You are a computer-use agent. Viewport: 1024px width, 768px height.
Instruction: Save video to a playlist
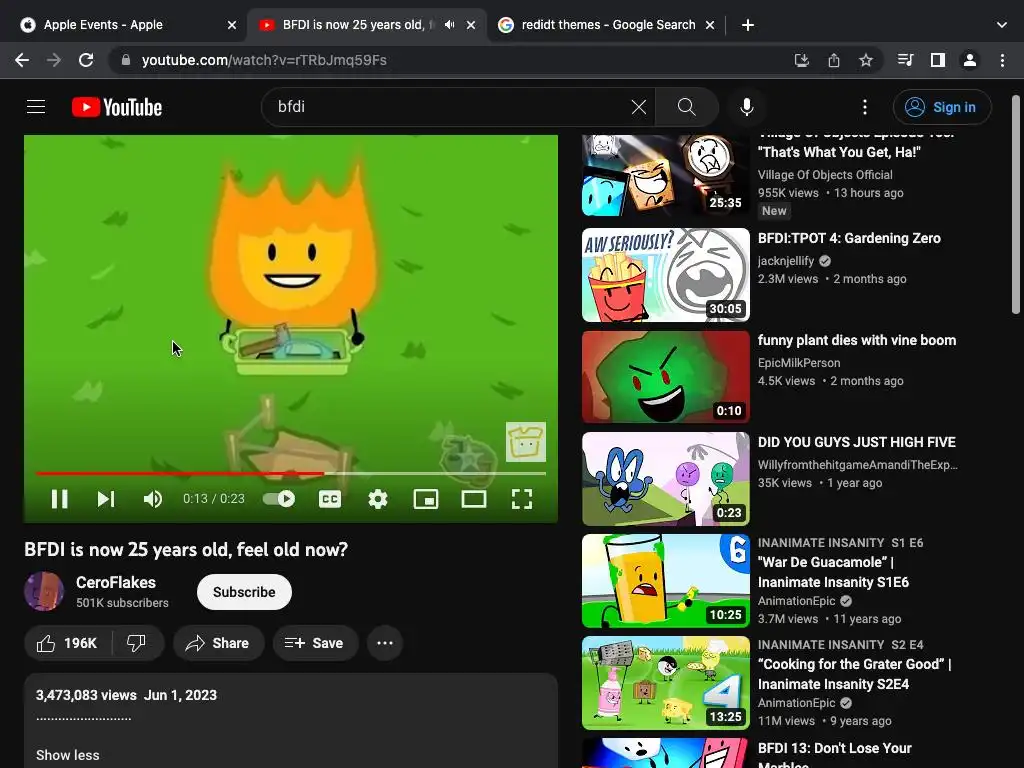315,643
